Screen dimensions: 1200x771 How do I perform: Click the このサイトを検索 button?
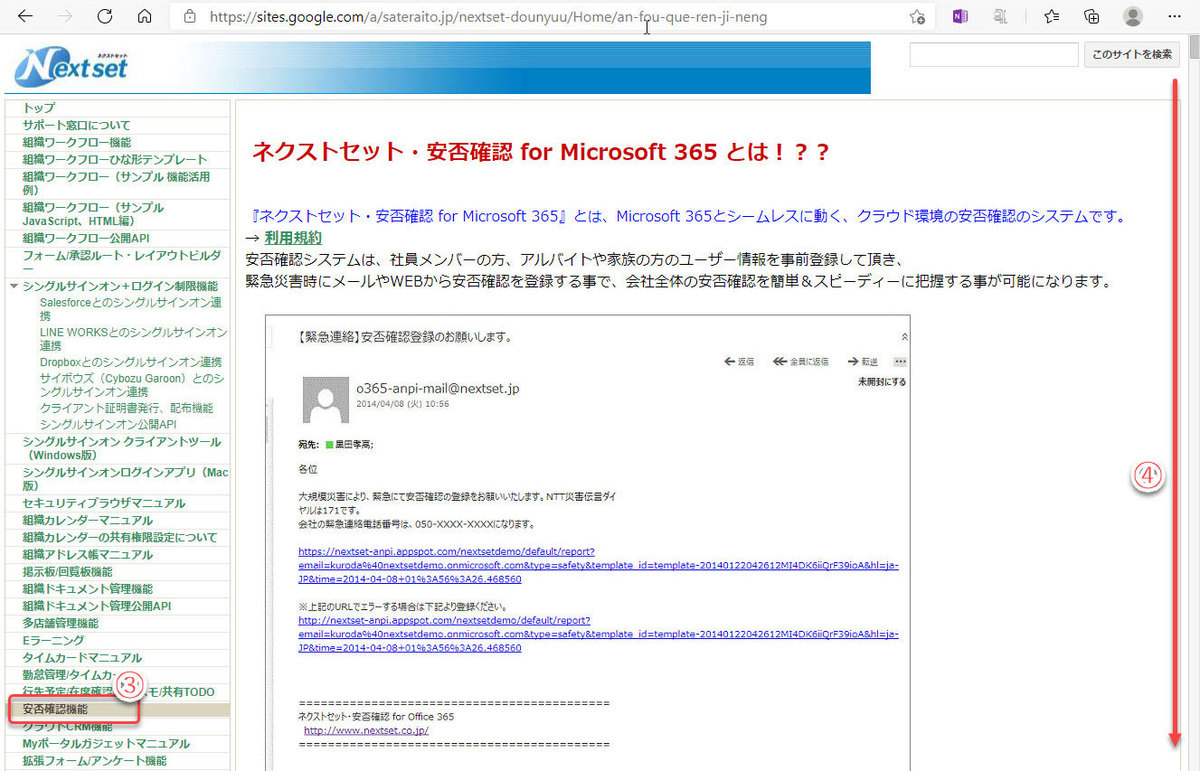1132,55
